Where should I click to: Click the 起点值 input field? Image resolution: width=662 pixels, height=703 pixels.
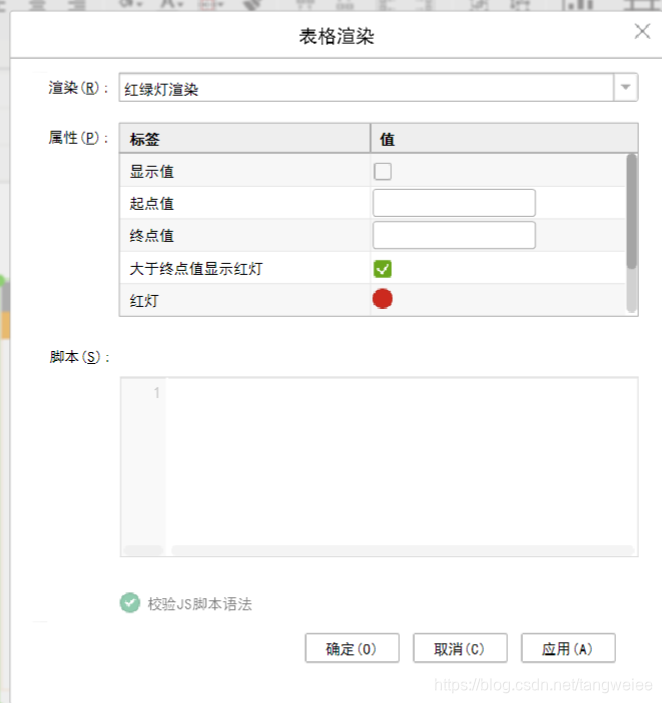tap(454, 203)
